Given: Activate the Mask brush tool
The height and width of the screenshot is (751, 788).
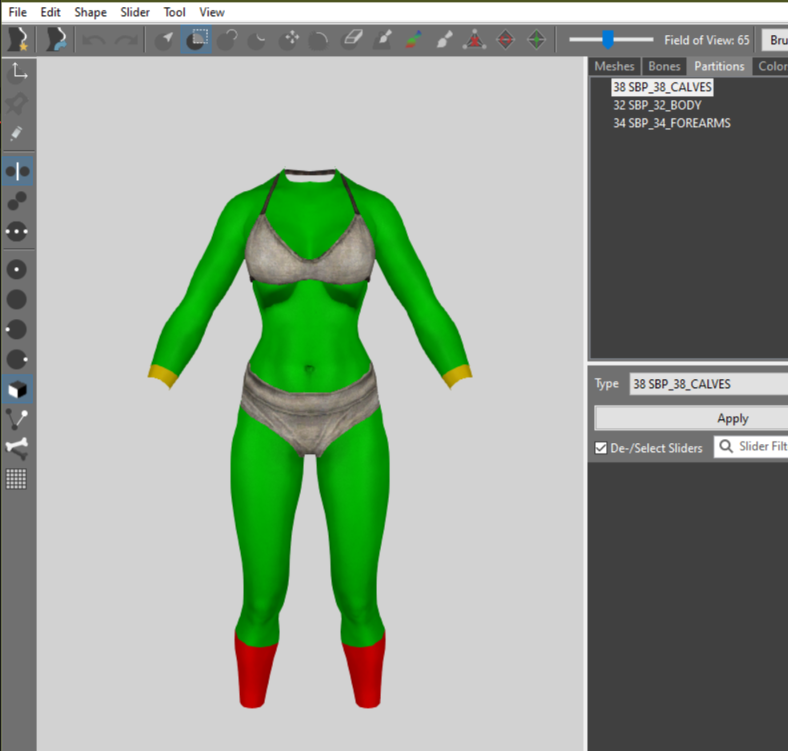Looking at the screenshot, I should tap(196, 40).
